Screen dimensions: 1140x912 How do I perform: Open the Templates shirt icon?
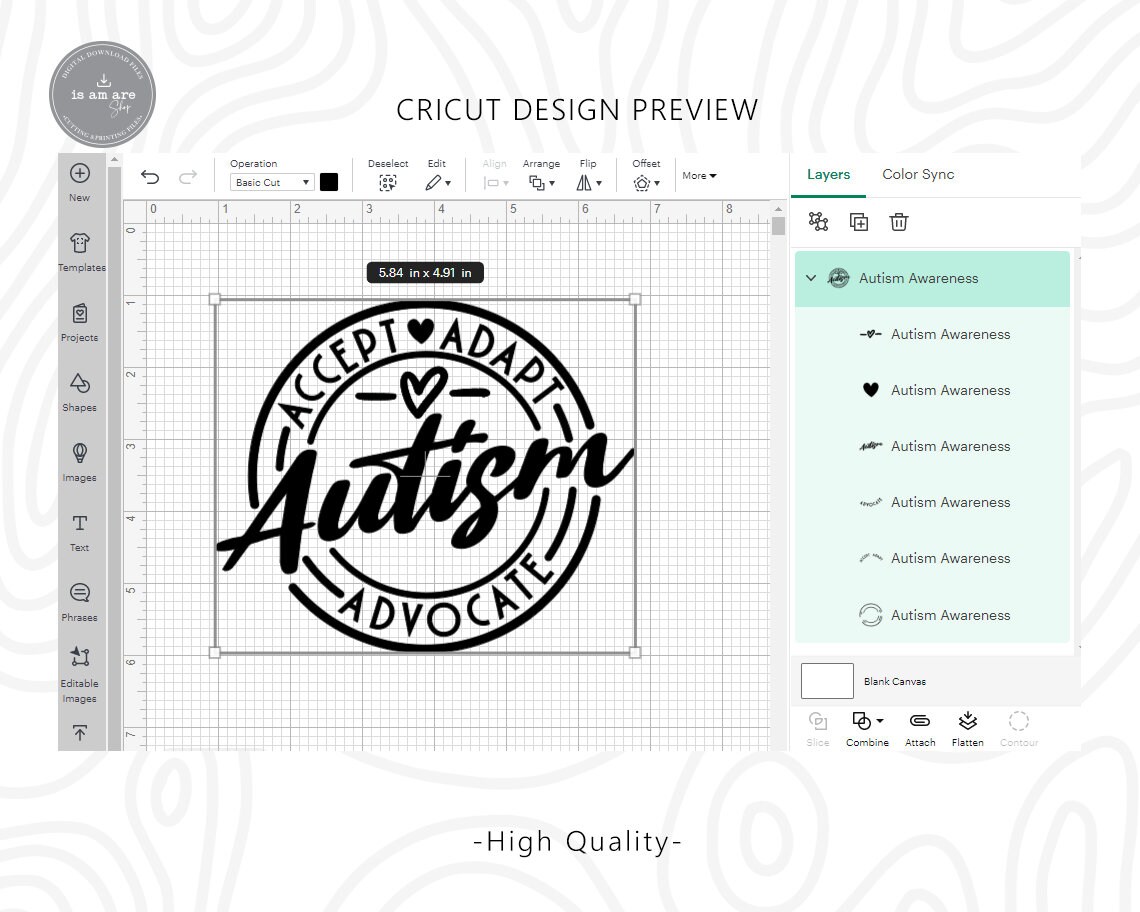coord(80,243)
